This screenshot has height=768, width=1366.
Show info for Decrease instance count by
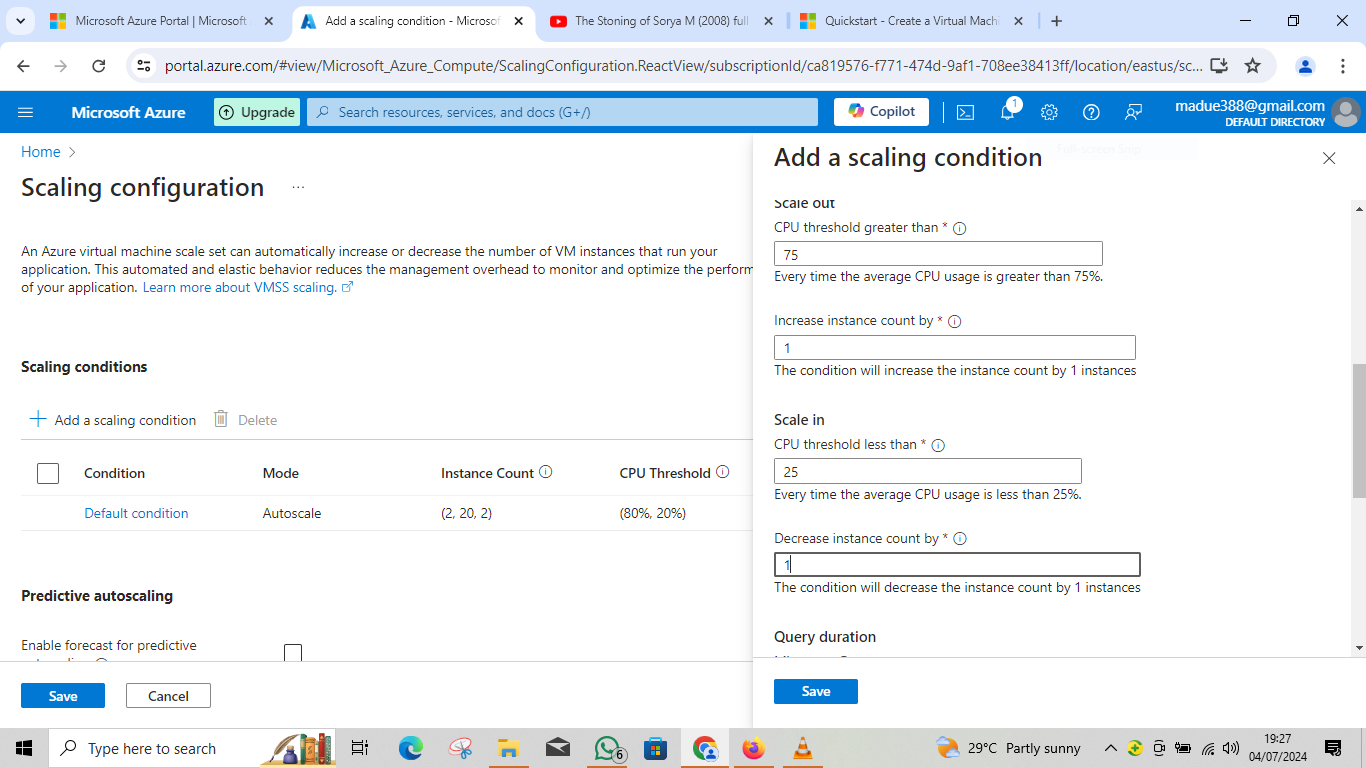[x=960, y=539]
